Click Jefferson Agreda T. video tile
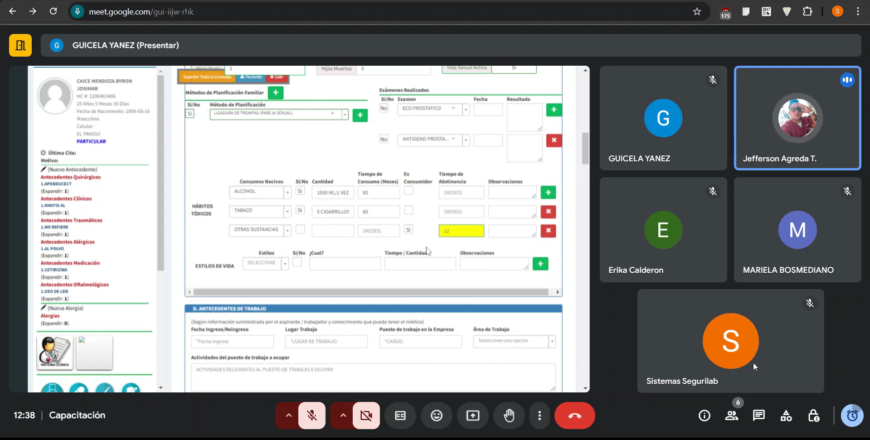This screenshot has height=440, width=870. (797, 118)
